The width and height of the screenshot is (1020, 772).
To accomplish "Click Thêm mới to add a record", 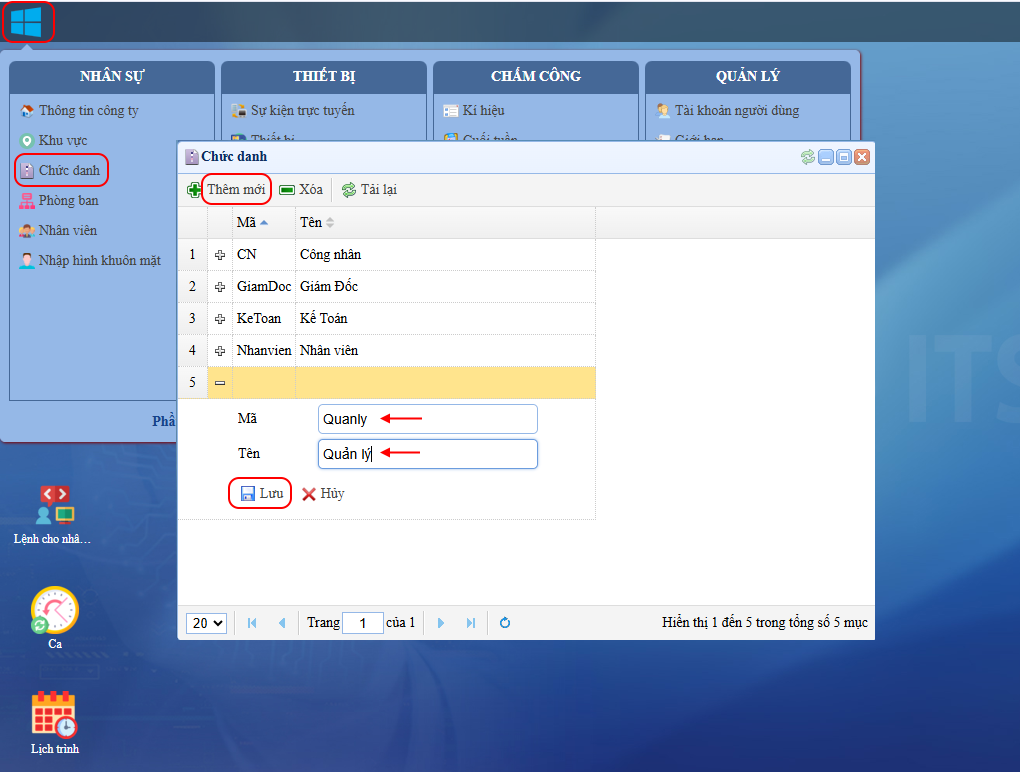I will (235, 190).
